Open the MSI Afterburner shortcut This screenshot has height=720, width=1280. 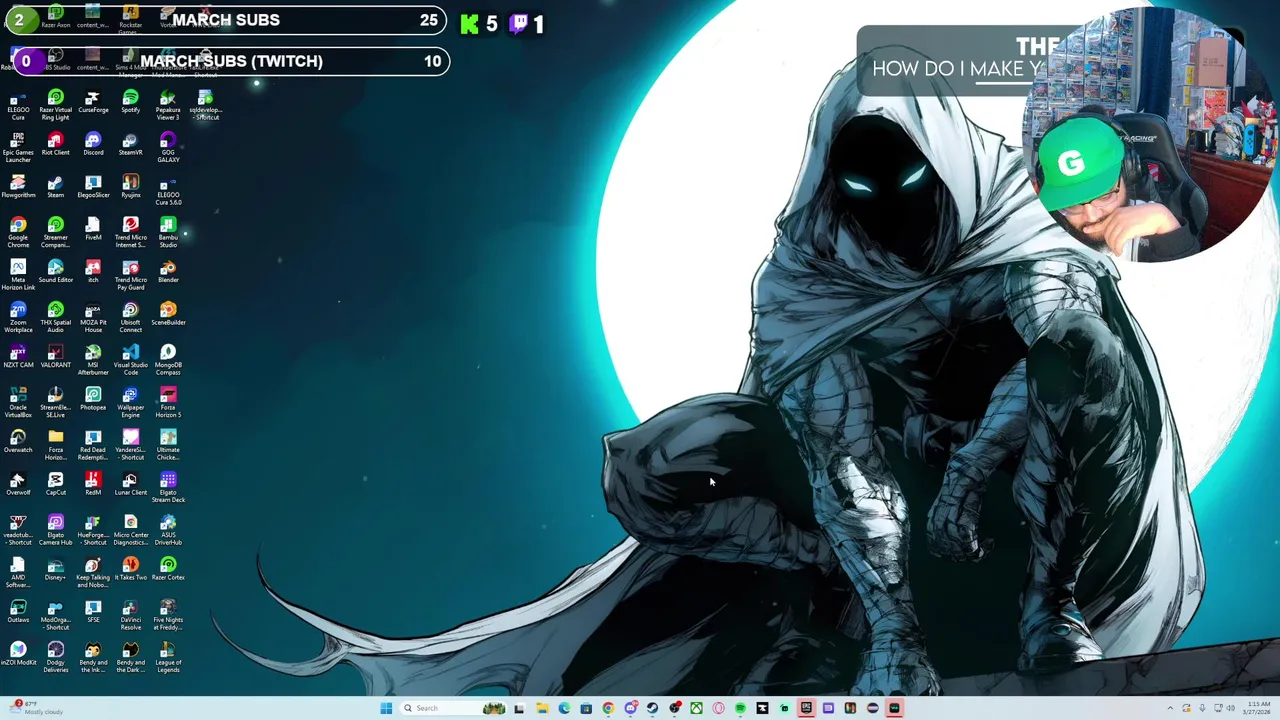click(x=93, y=359)
